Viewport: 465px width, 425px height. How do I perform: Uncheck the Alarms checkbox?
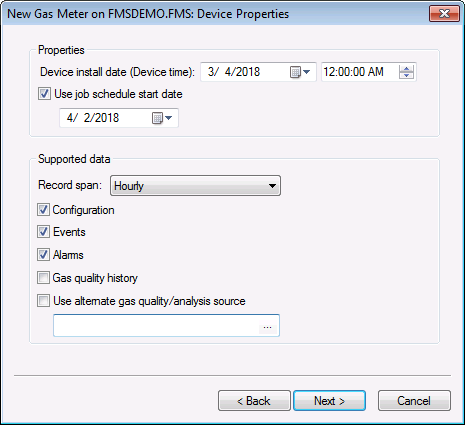tap(43, 255)
